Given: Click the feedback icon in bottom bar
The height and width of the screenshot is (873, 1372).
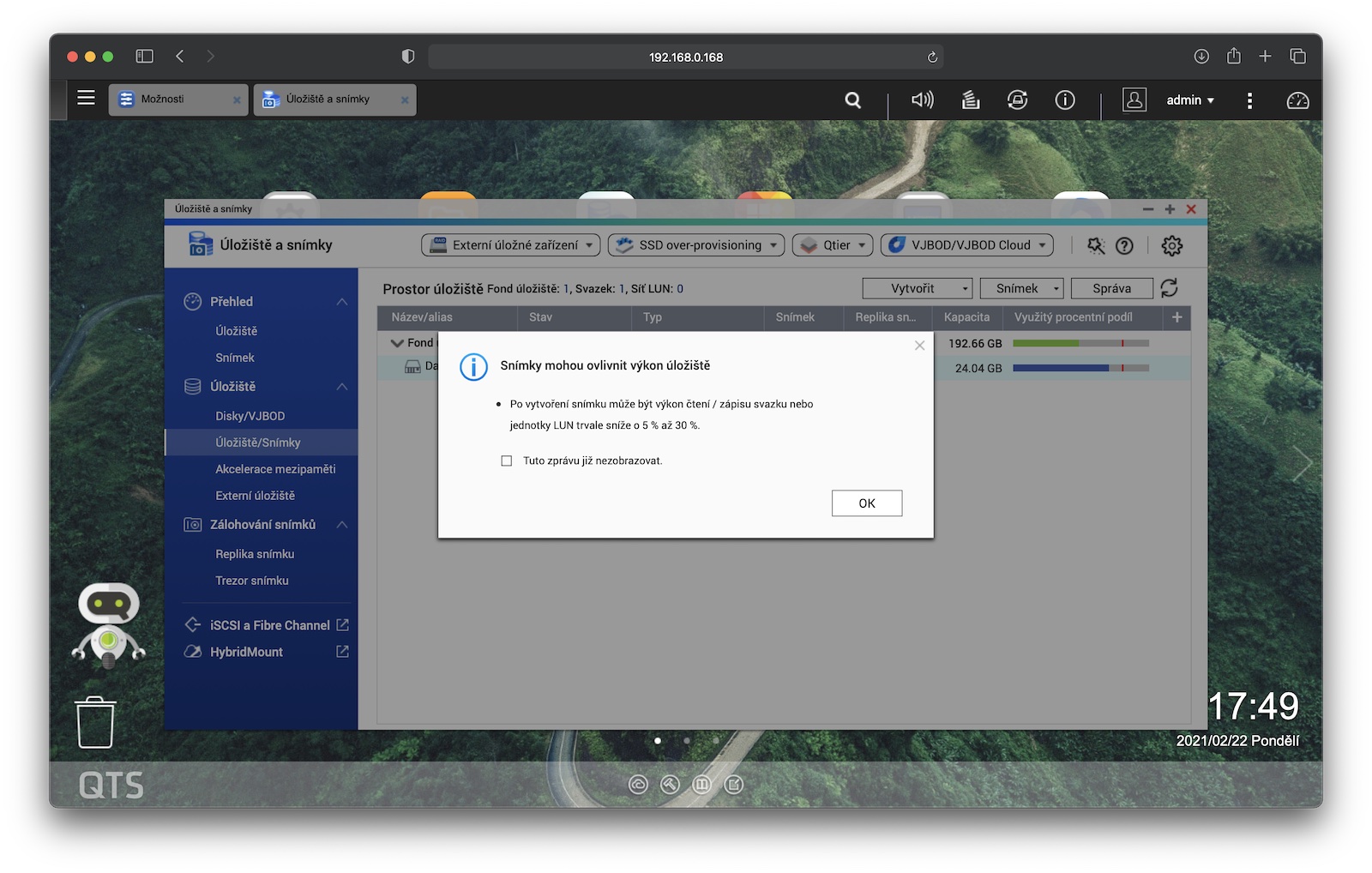Looking at the screenshot, I should tap(734, 785).
